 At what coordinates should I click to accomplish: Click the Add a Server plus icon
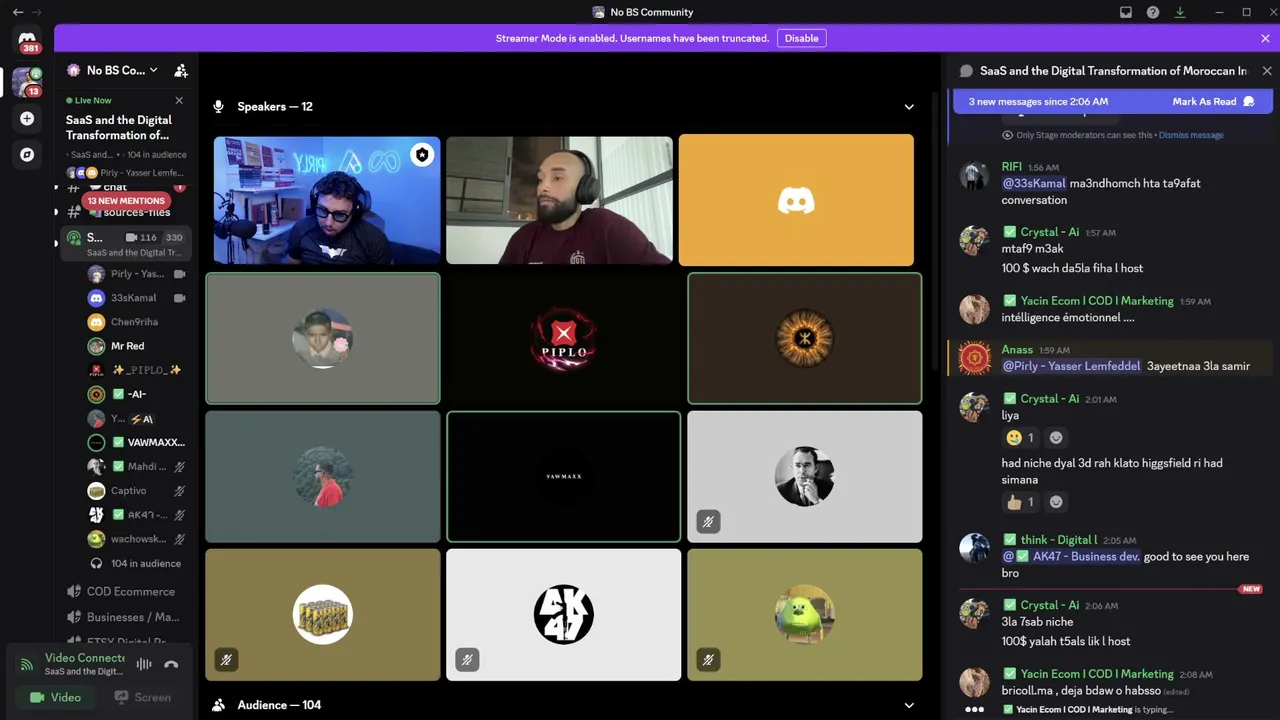point(27,119)
